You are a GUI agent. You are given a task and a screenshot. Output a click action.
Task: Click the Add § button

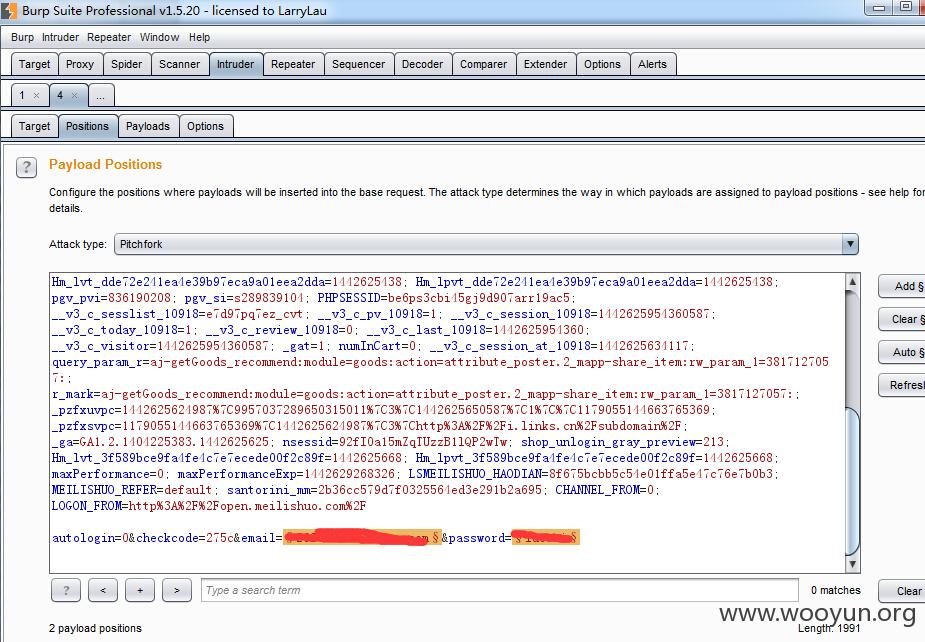pos(902,286)
